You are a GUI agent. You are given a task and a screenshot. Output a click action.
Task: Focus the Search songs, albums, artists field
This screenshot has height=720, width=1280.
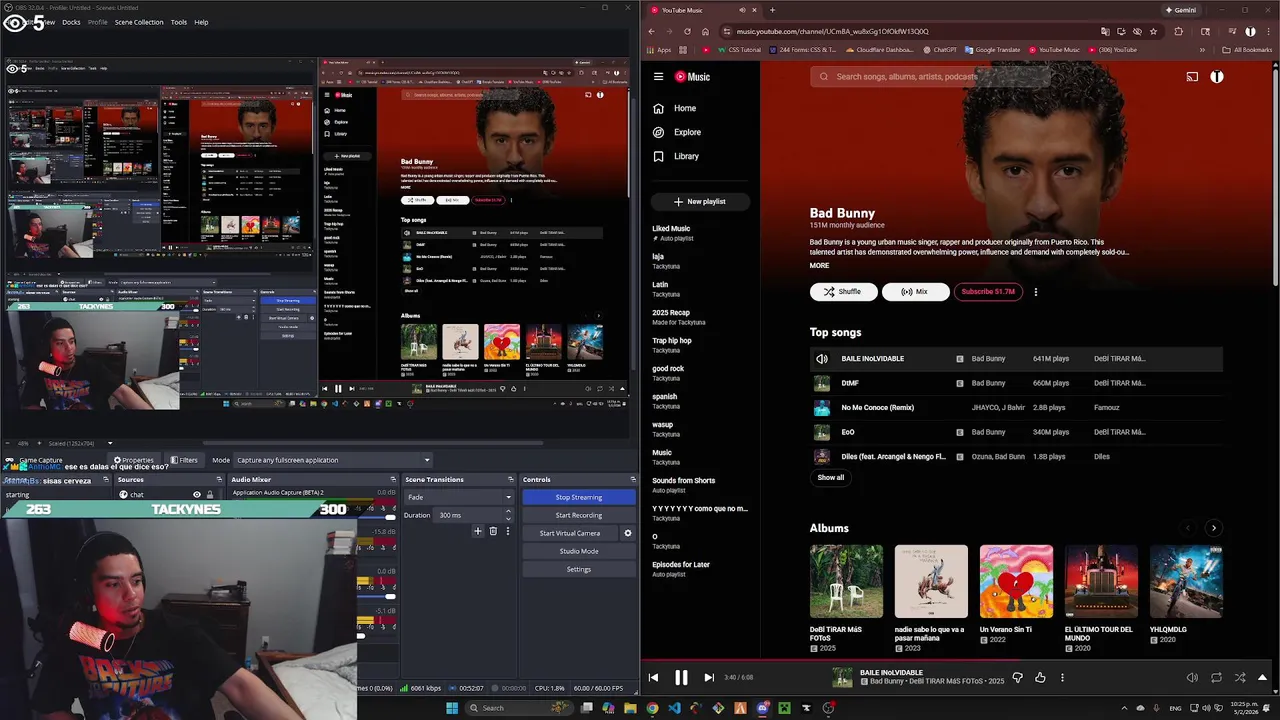(x=930, y=77)
